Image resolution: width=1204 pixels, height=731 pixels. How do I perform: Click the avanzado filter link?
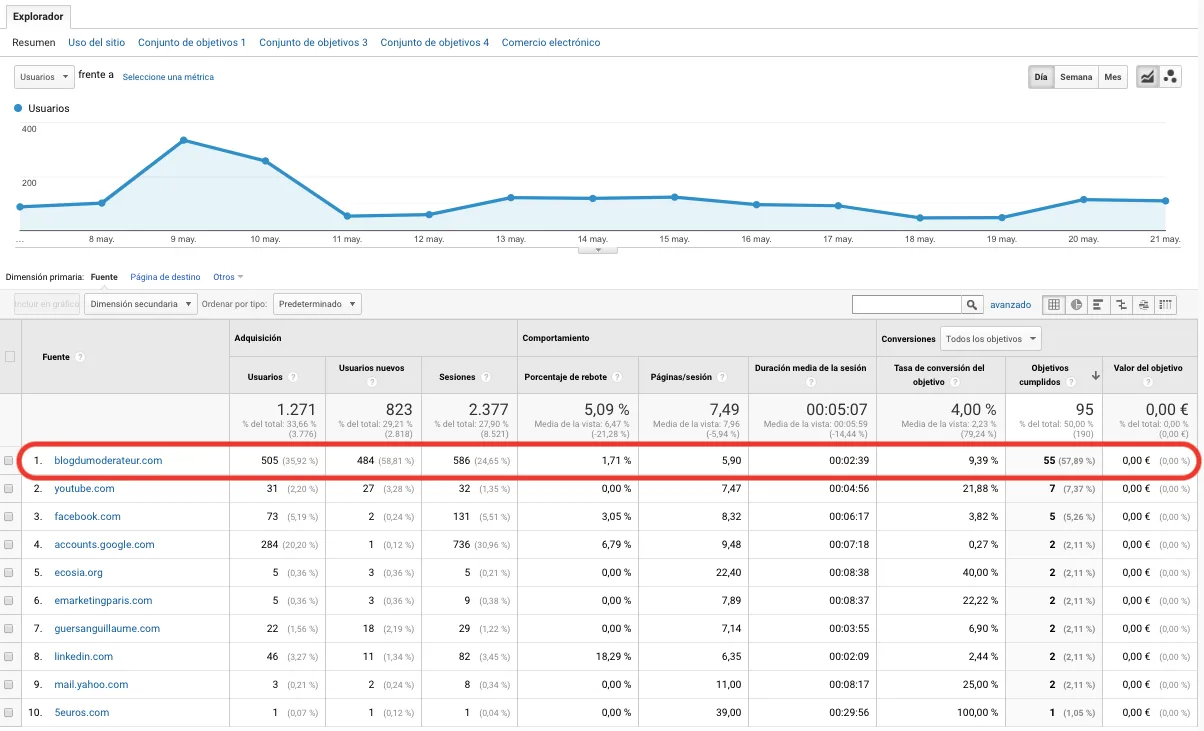point(1010,305)
